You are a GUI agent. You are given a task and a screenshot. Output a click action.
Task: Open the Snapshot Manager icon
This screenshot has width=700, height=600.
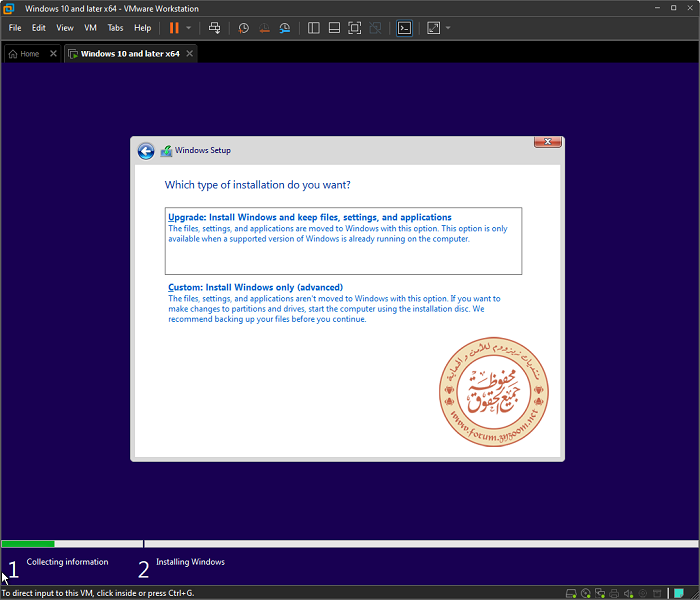click(x=285, y=28)
